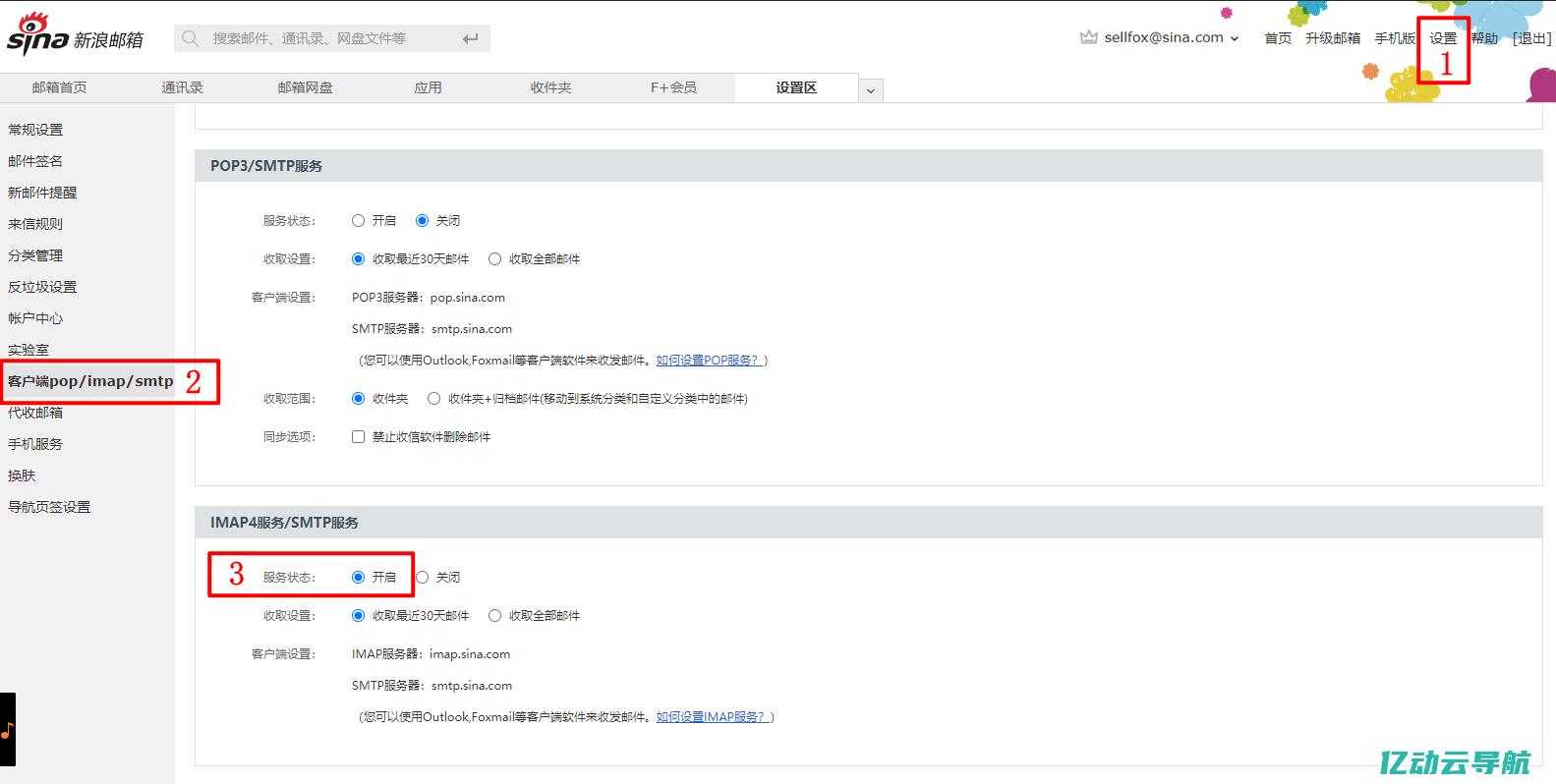Screen dimensions: 1556x784
Task: Select 开启 for POP3 service status
Action: (359, 221)
